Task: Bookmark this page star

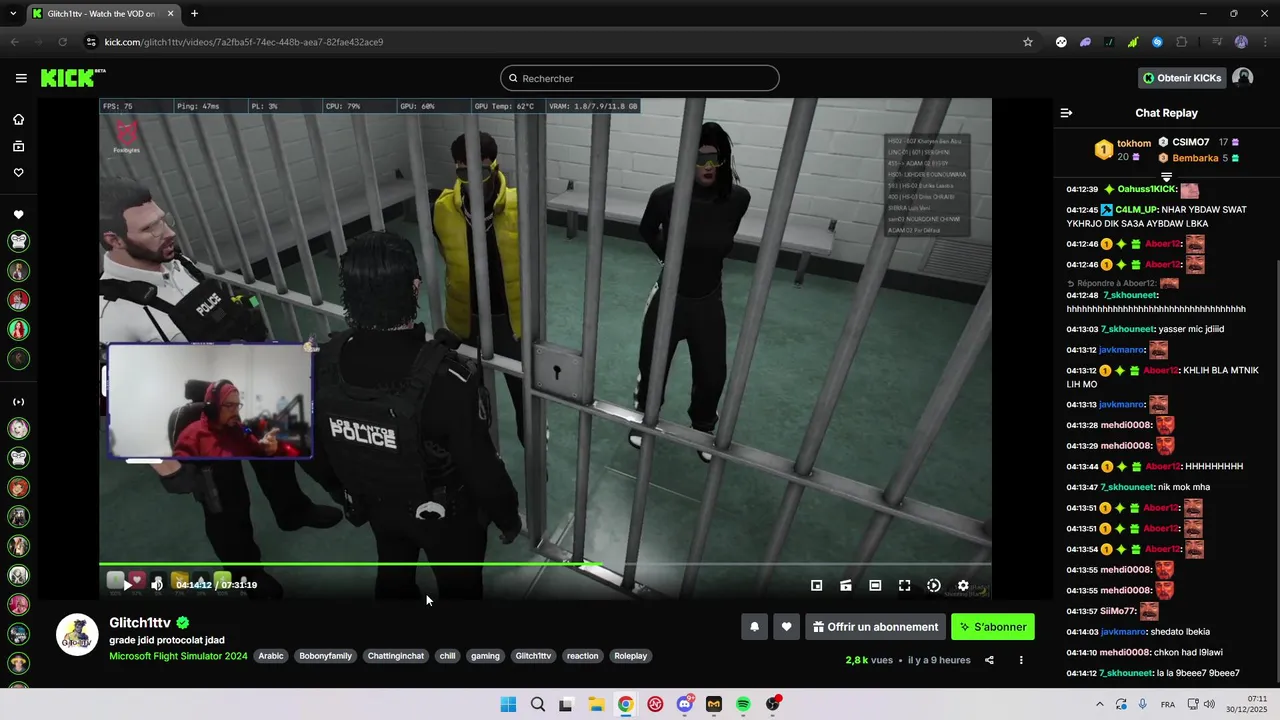Action: (x=1027, y=42)
